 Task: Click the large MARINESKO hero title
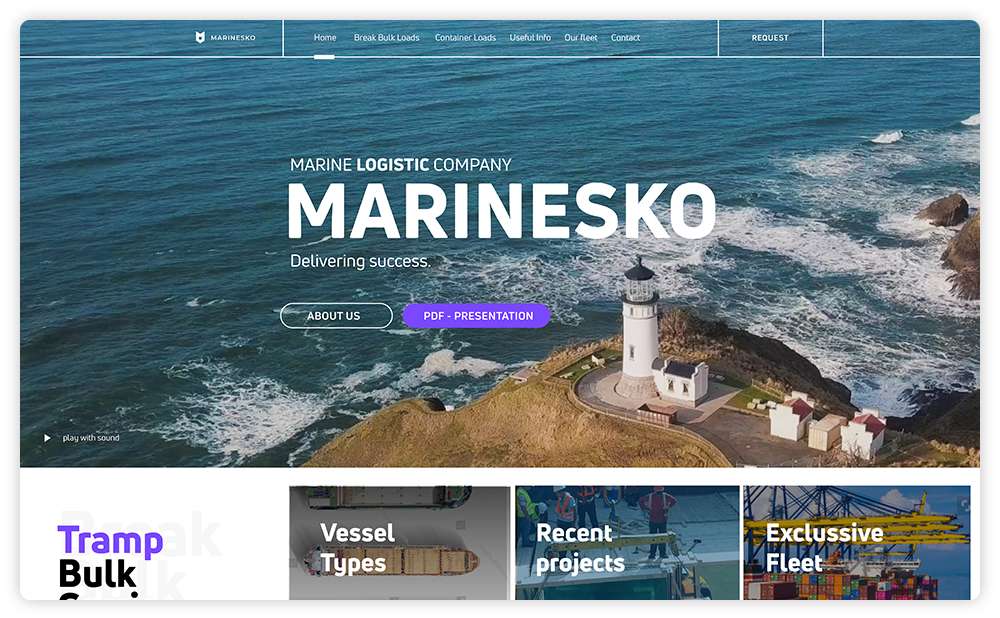click(x=502, y=211)
